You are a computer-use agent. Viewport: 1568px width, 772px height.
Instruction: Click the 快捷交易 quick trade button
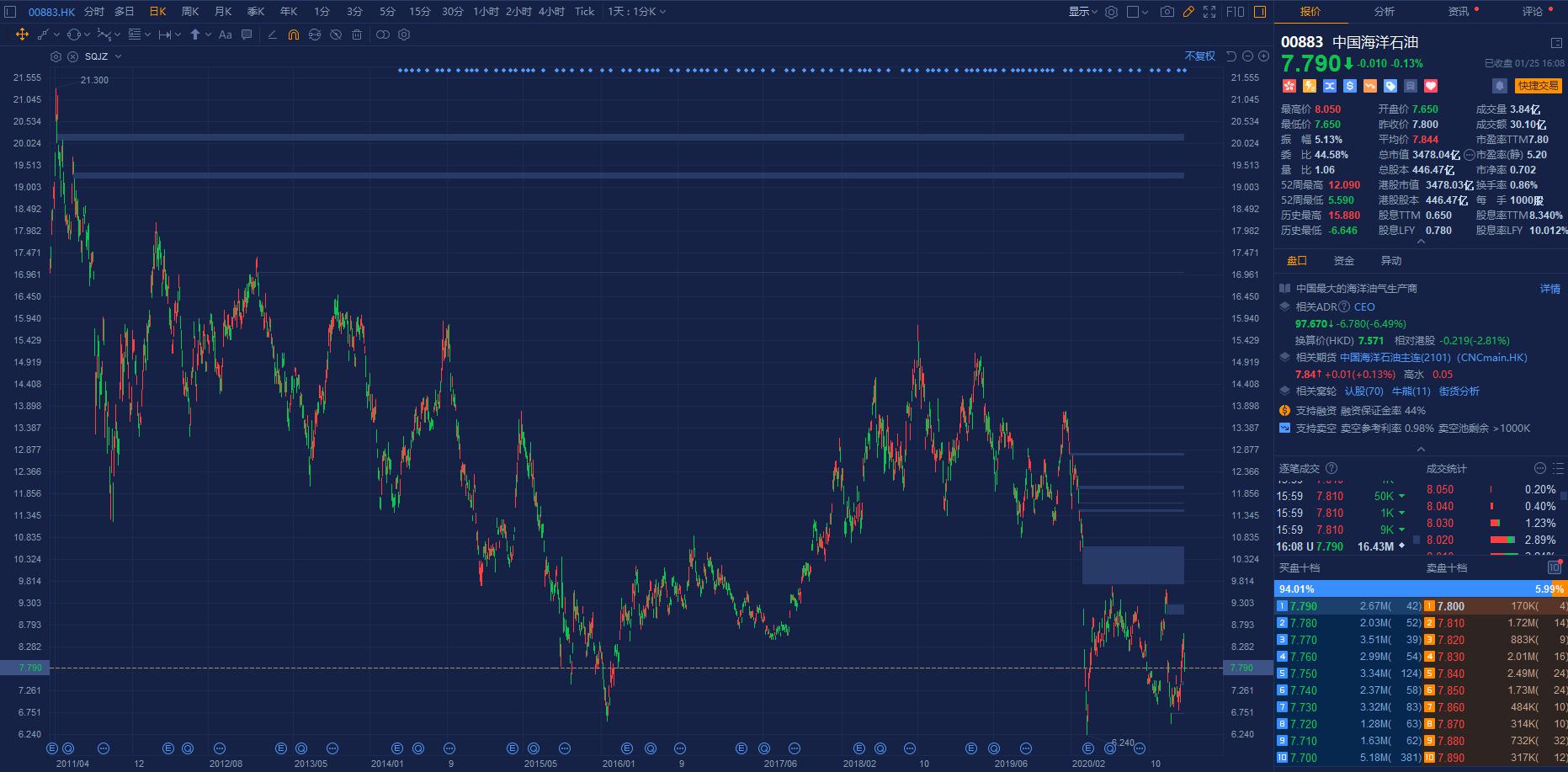pos(1538,86)
